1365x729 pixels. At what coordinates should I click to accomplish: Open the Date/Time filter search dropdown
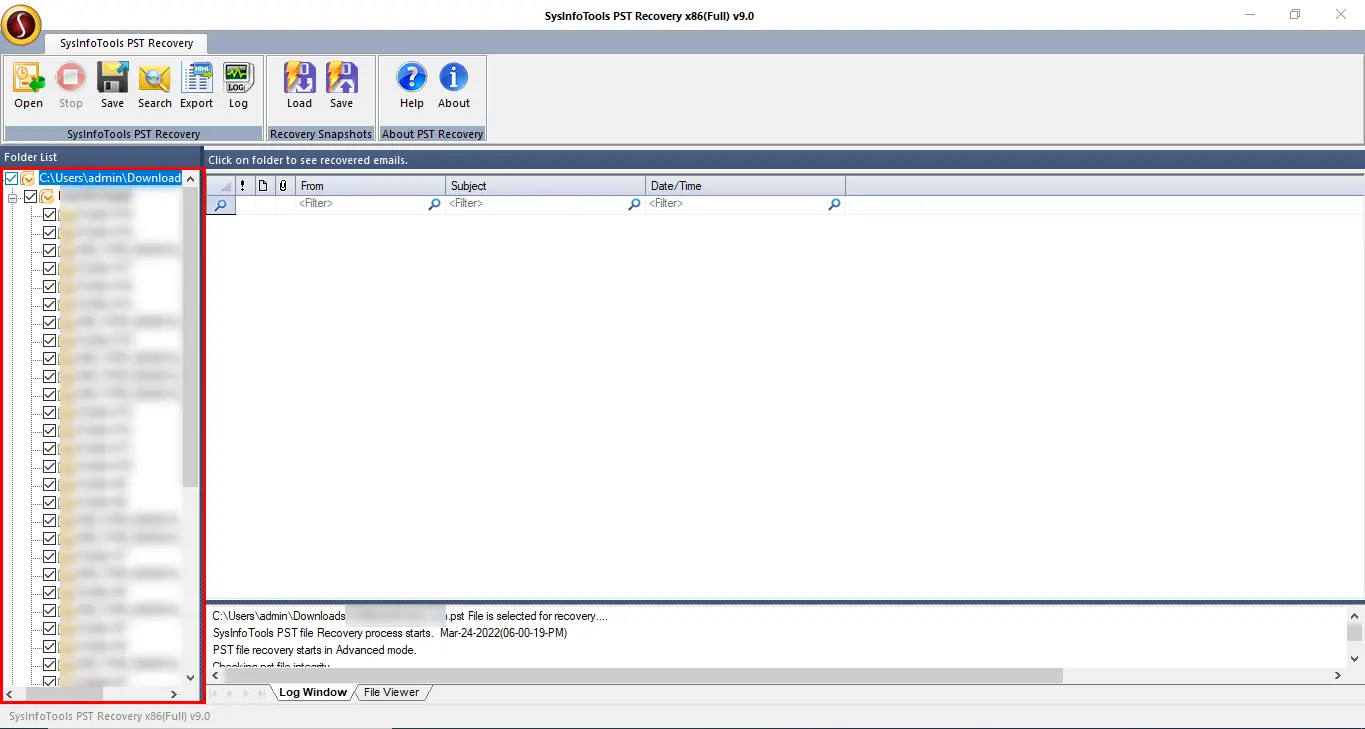pyautogui.click(x=834, y=204)
